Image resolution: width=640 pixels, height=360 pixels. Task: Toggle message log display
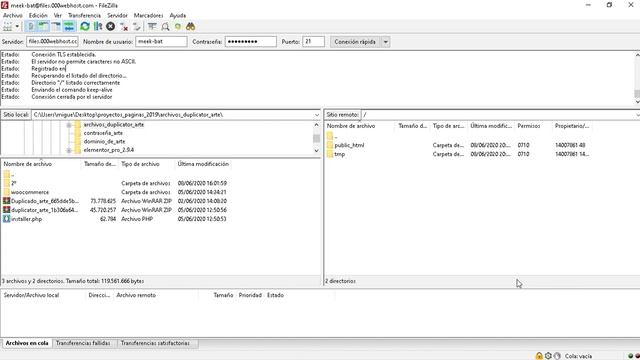coord(31,27)
